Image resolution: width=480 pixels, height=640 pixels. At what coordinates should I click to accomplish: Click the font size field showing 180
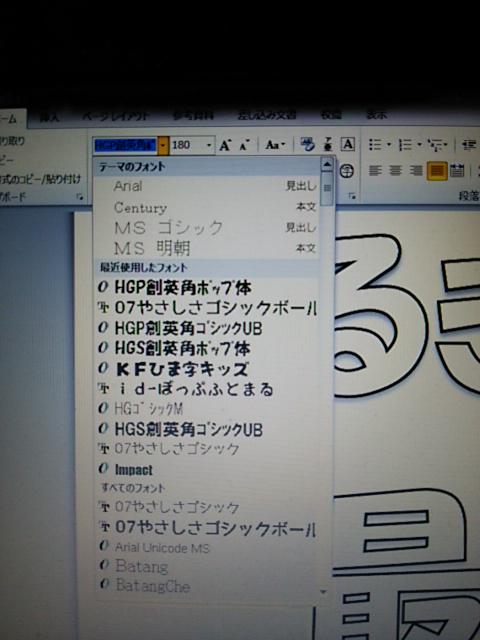point(187,145)
